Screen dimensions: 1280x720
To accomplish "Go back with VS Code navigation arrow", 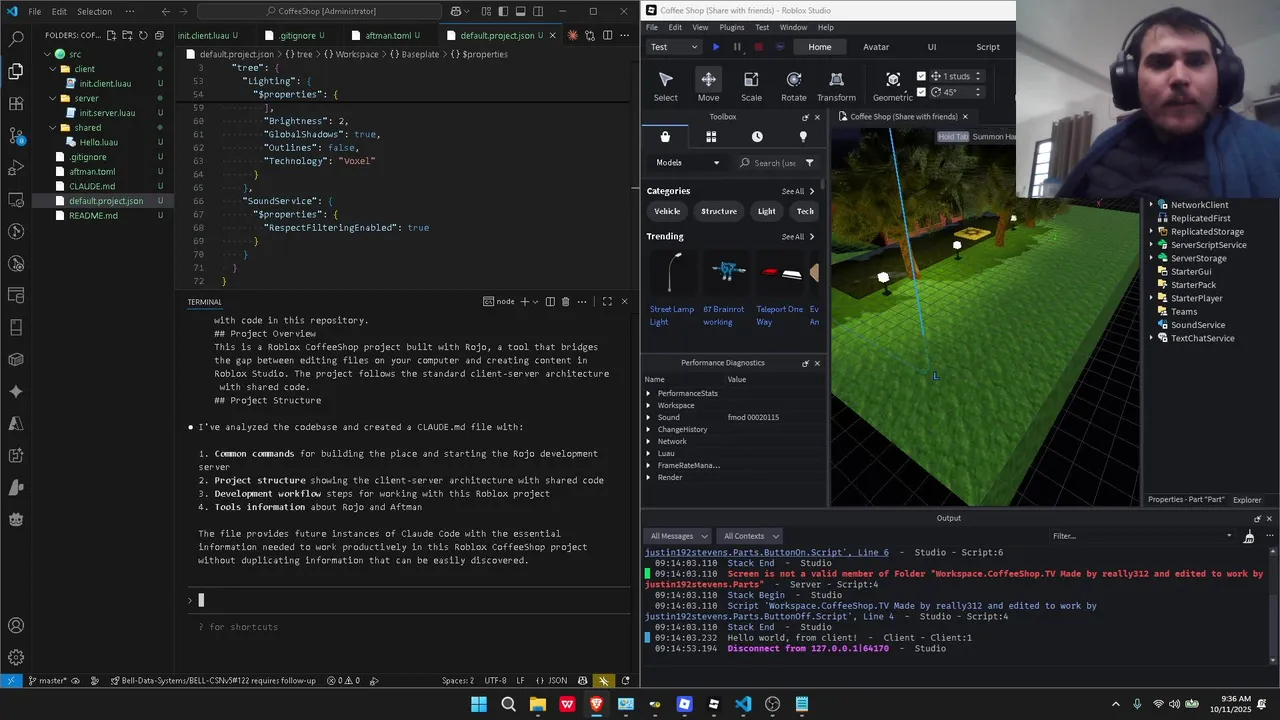I will [166, 11].
